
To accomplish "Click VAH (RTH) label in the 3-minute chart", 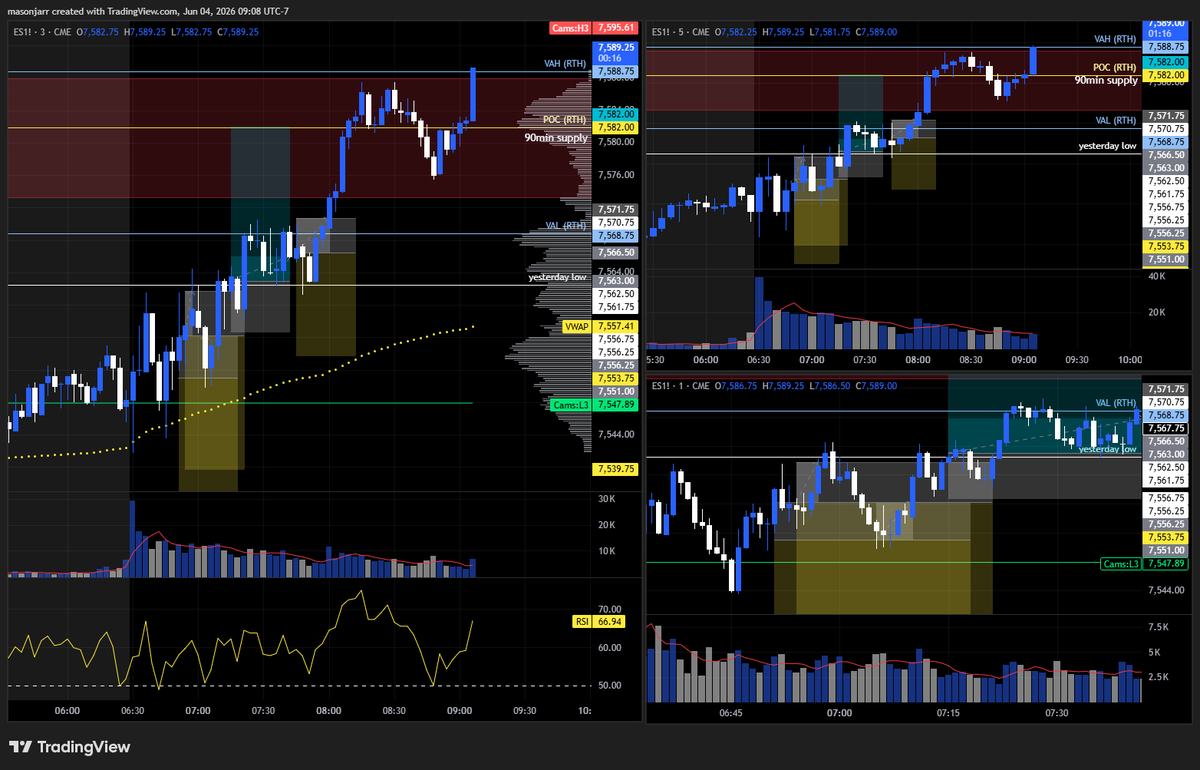I will point(567,64).
